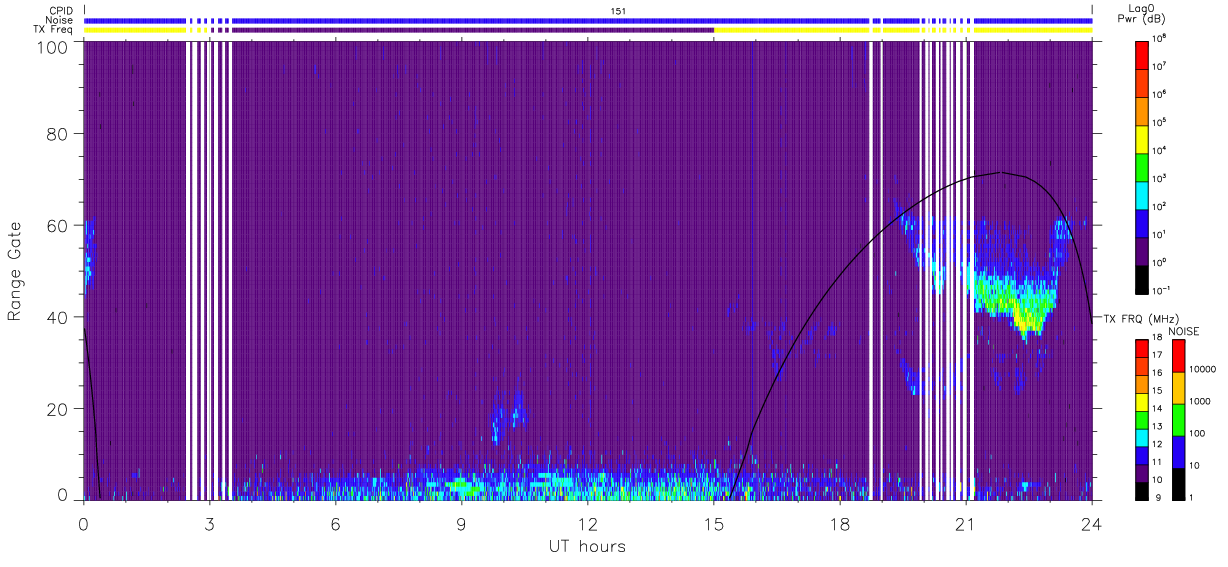Pick the red segment of NOISE colorbar
Screen dimensions: 1228x567
(x=1178, y=356)
